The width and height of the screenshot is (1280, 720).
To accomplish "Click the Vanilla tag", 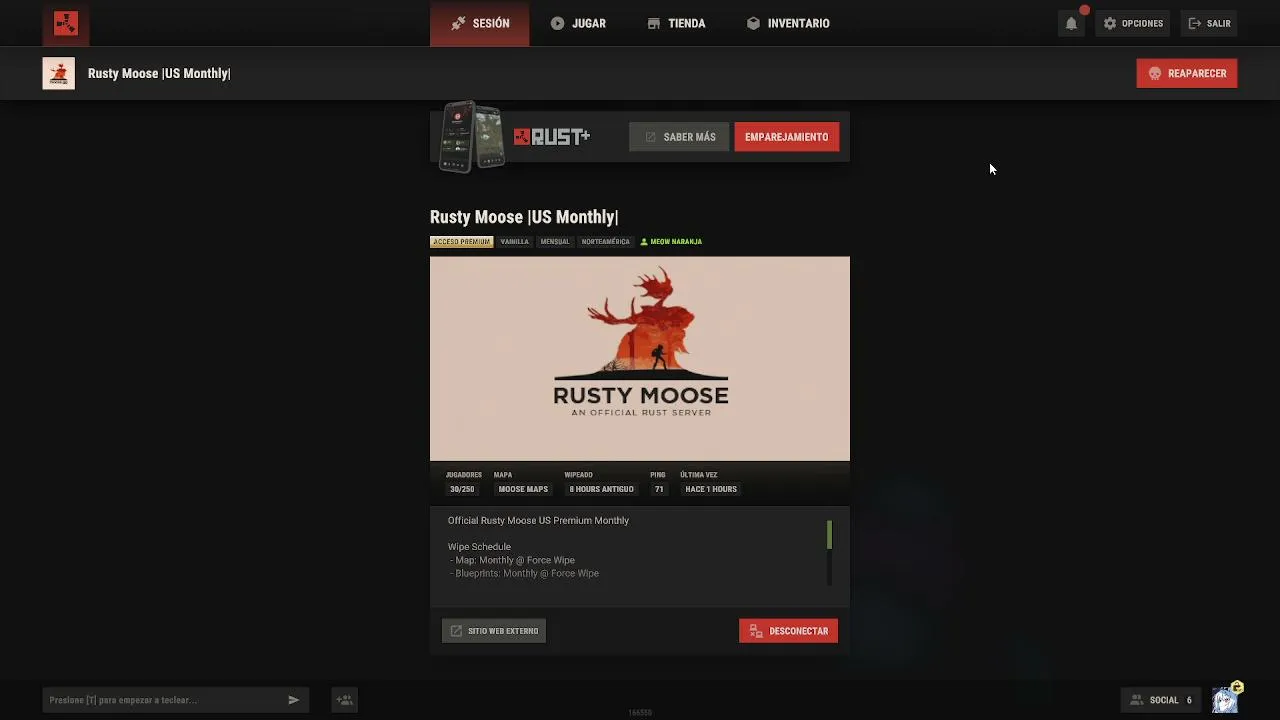I will pos(514,242).
